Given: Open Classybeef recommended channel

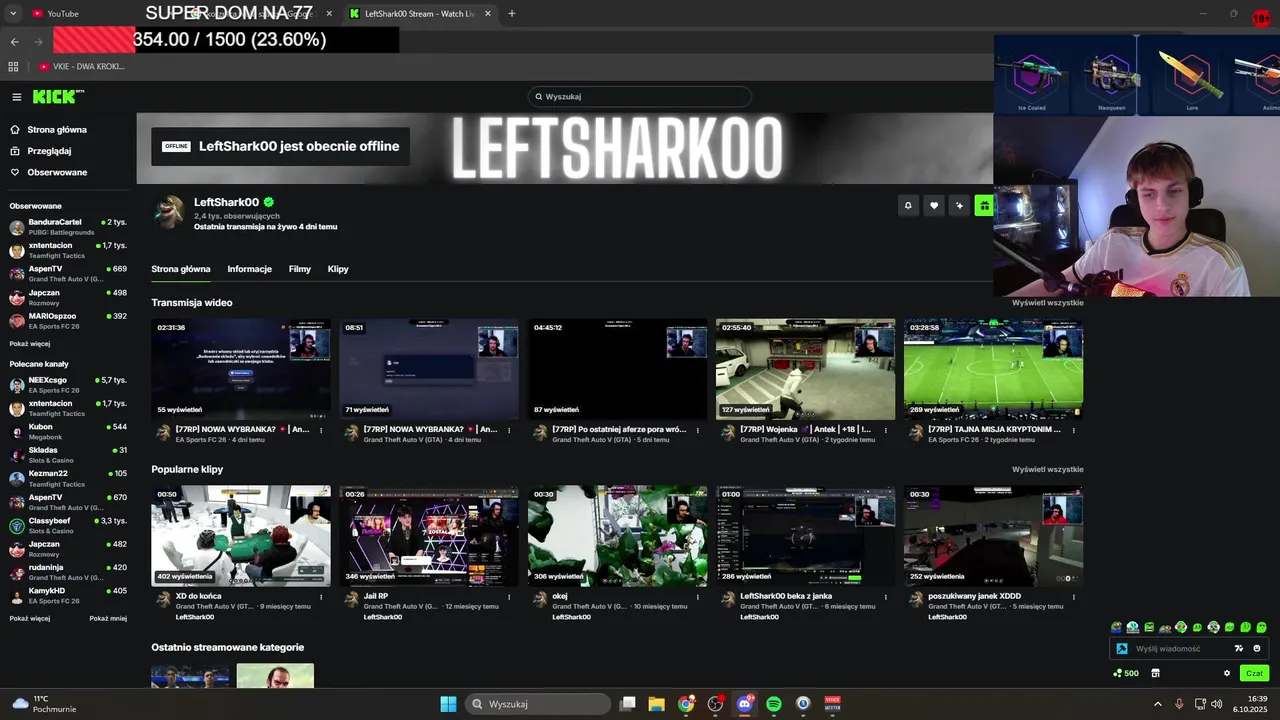Looking at the screenshot, I should pyautogui.click(x=68, y=526).
